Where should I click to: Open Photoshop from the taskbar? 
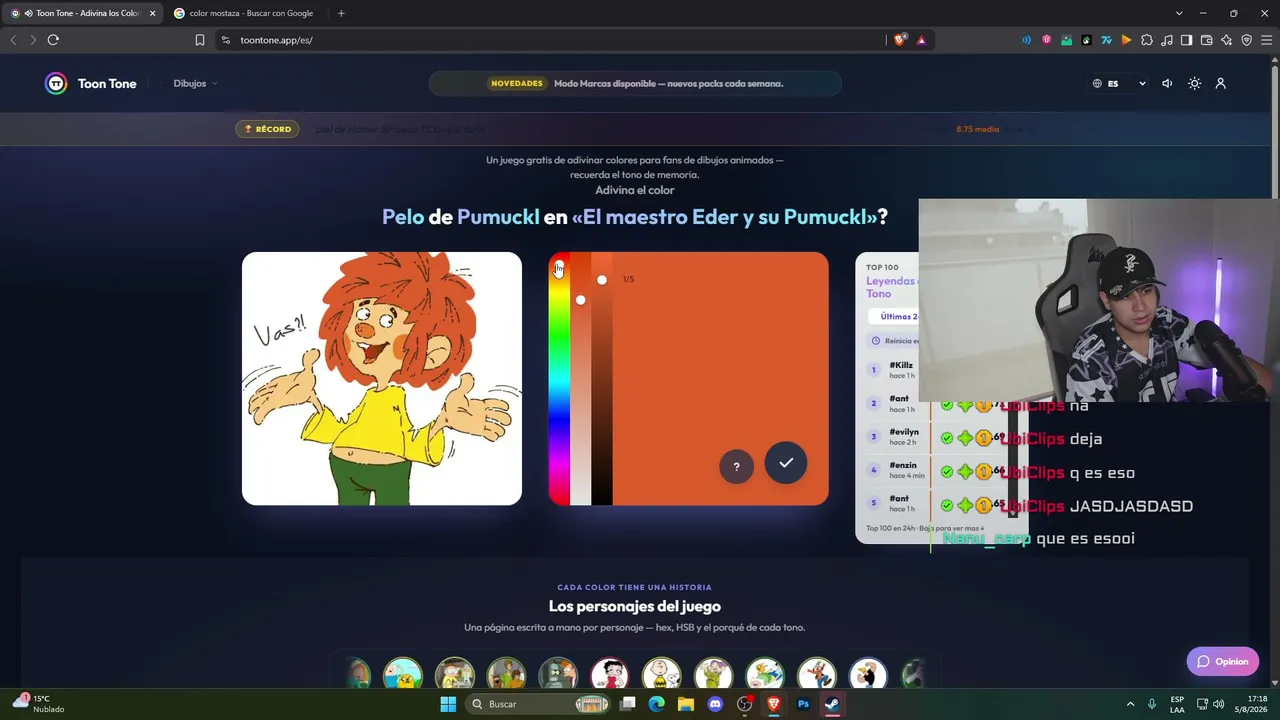[803, 704]
